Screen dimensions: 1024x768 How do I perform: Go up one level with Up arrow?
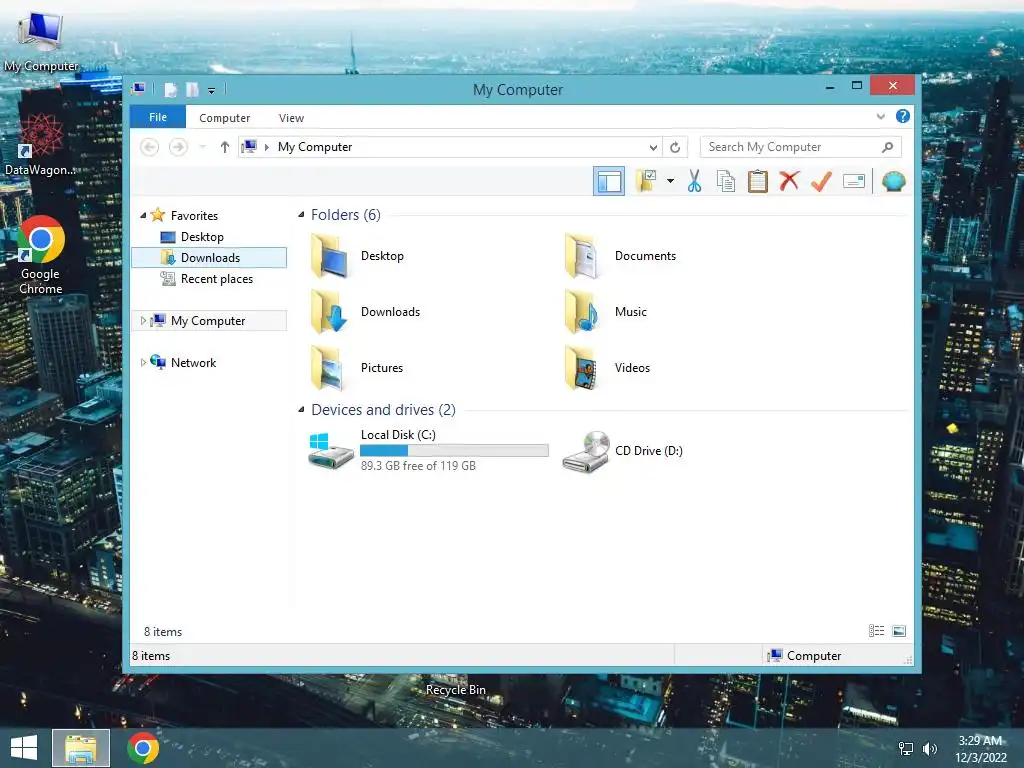click(225, 147)
